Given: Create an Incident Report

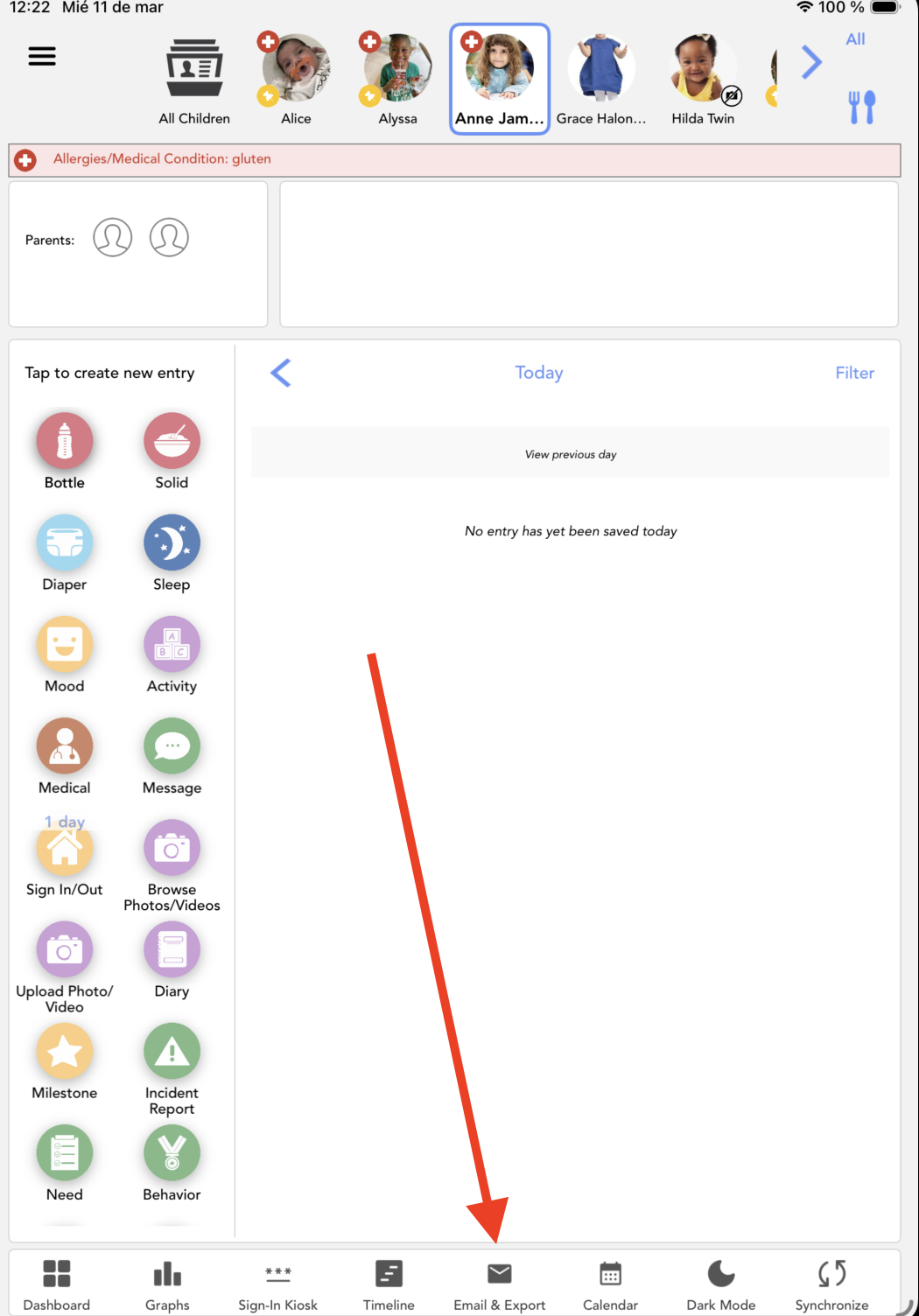Looking at the screenshot, I should pyautogui.click(x=172, y=1052).
